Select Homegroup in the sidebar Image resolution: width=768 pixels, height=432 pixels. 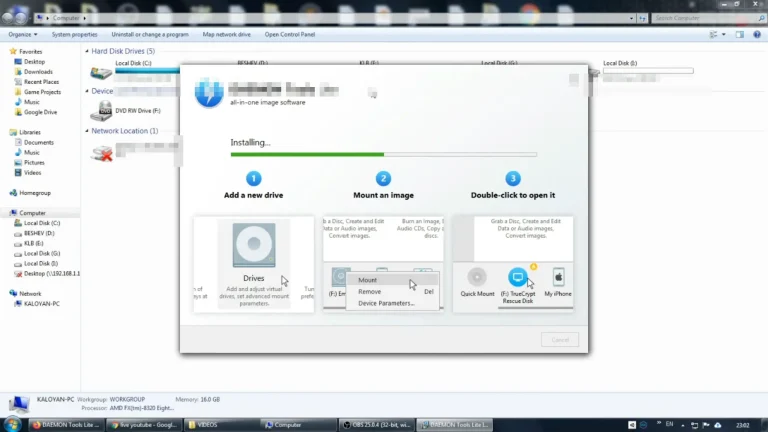[35, 193]
